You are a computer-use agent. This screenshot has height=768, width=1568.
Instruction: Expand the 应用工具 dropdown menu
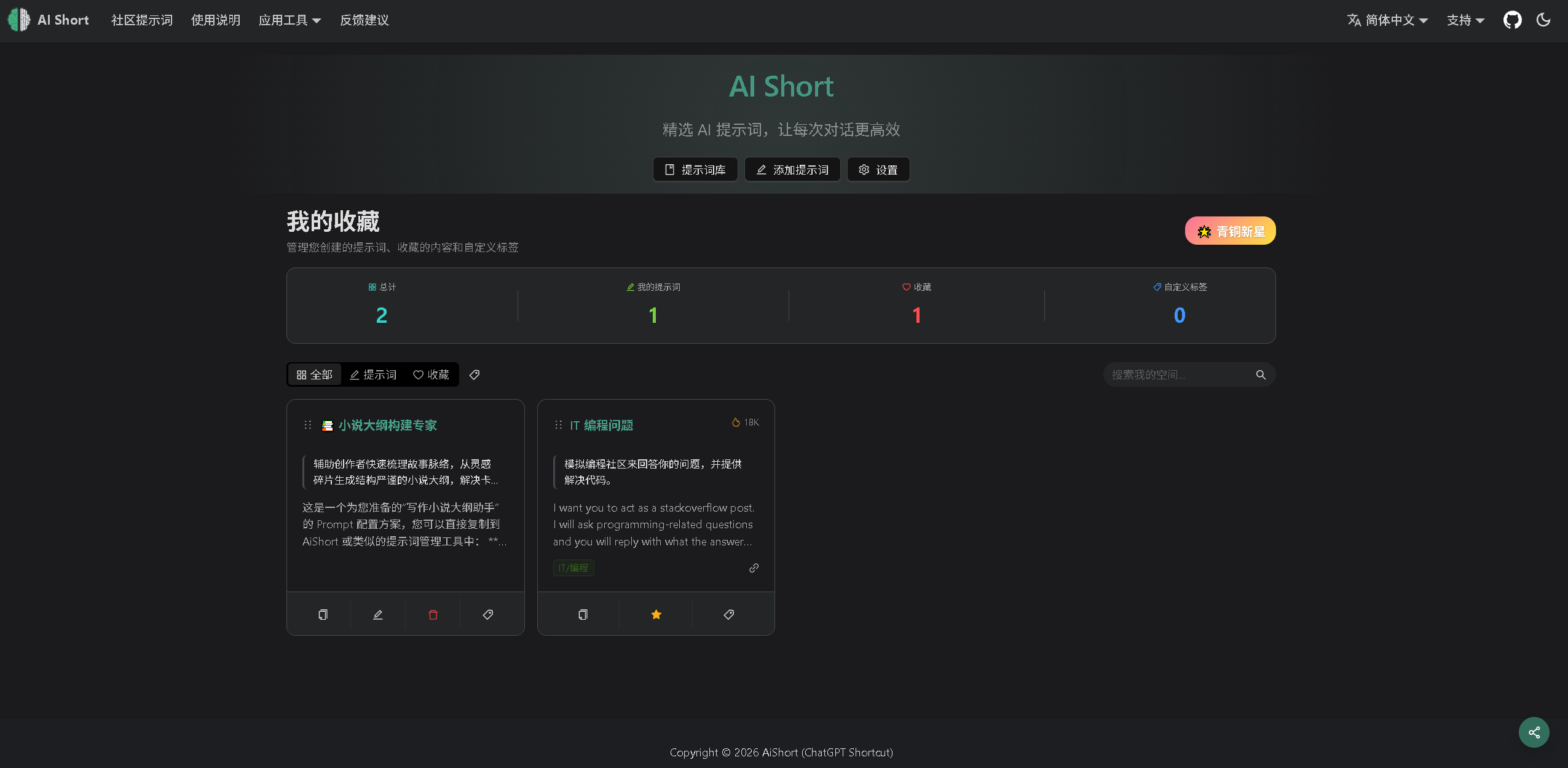[290, 20]
